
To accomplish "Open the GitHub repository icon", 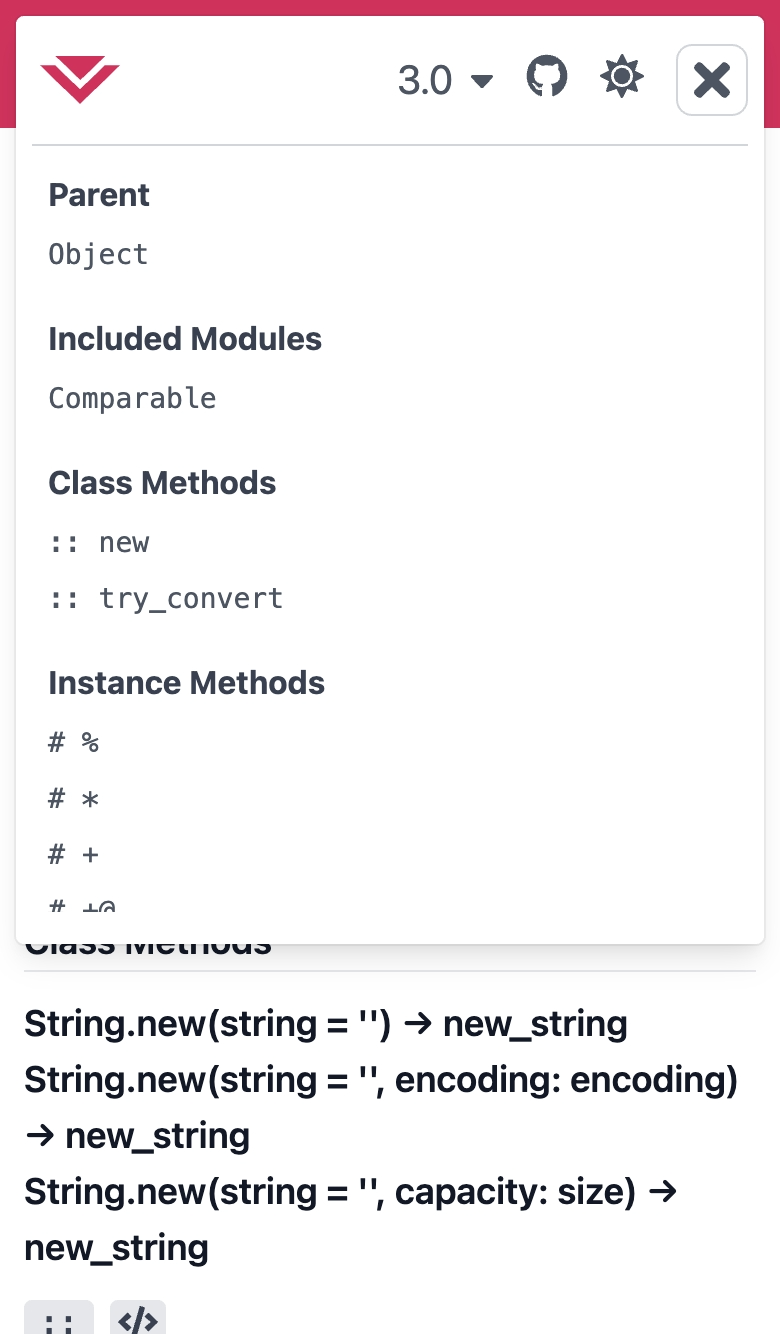I will [x=547, y=77].
